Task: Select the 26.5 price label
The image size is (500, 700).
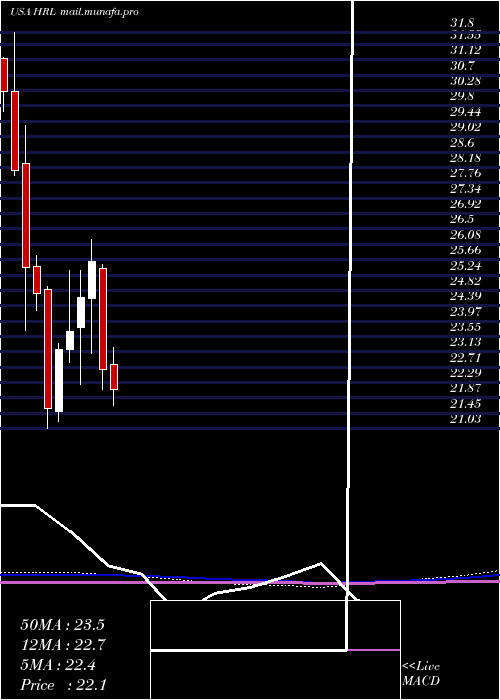Action: [x=462, y=220]
